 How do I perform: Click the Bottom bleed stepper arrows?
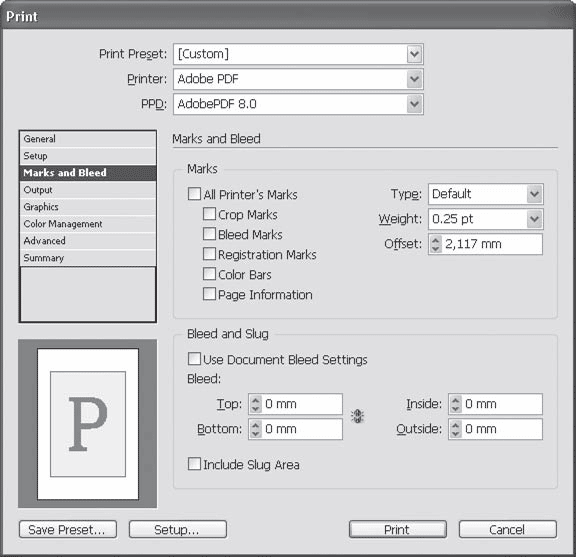[x=256, y=429]
